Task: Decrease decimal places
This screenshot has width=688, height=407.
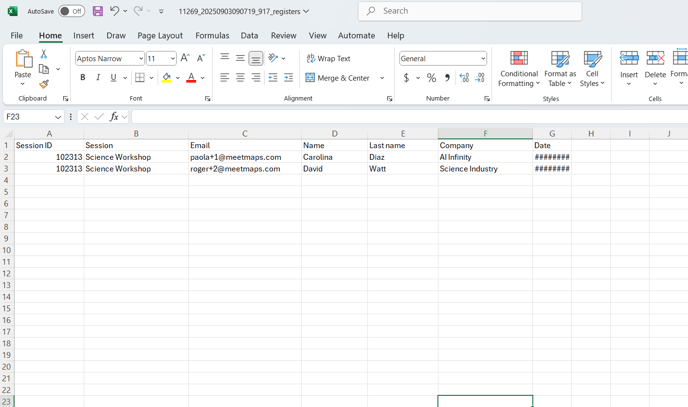Action: tap(480, 78)
